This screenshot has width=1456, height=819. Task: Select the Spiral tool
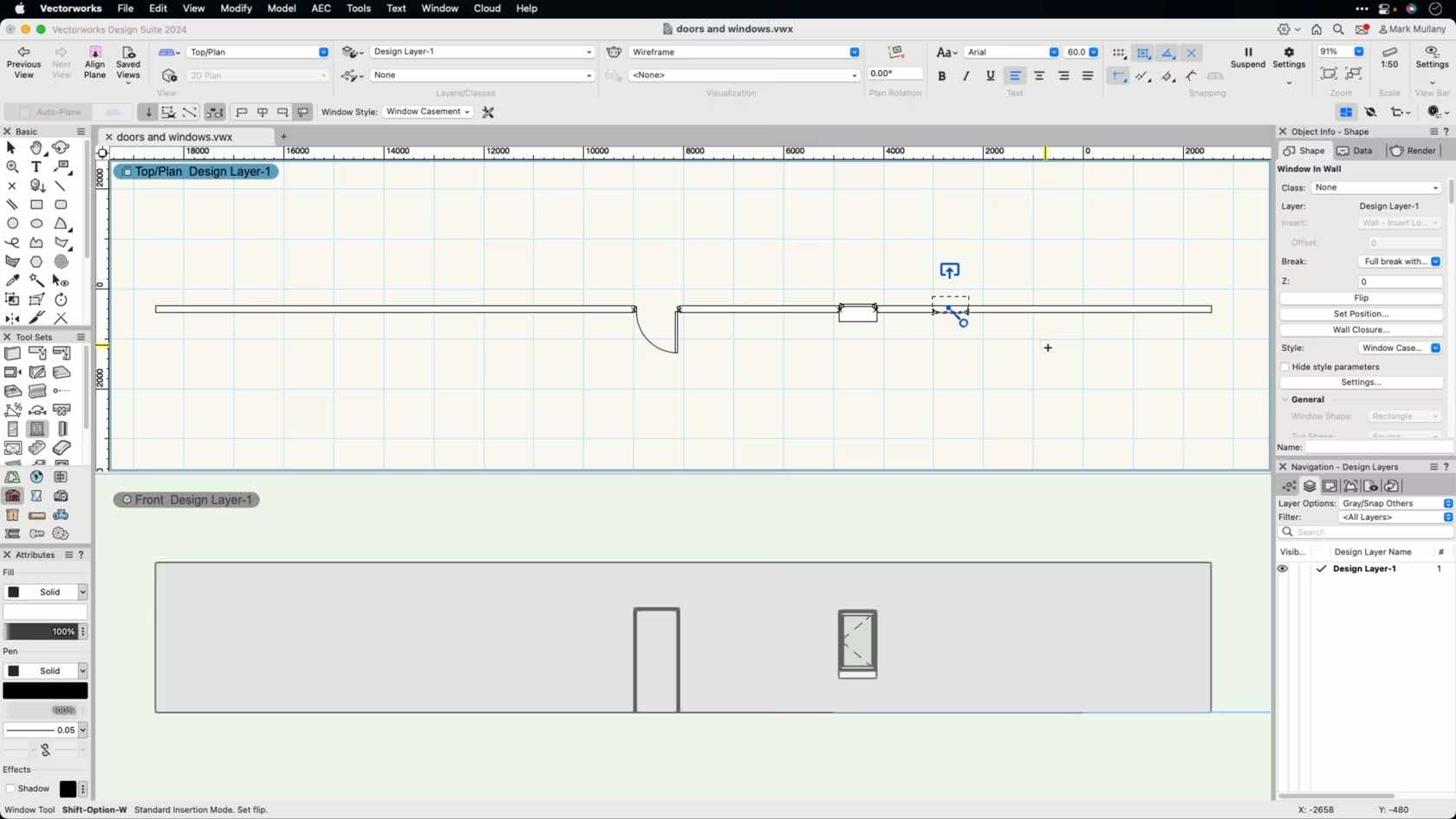pos(61,261)
